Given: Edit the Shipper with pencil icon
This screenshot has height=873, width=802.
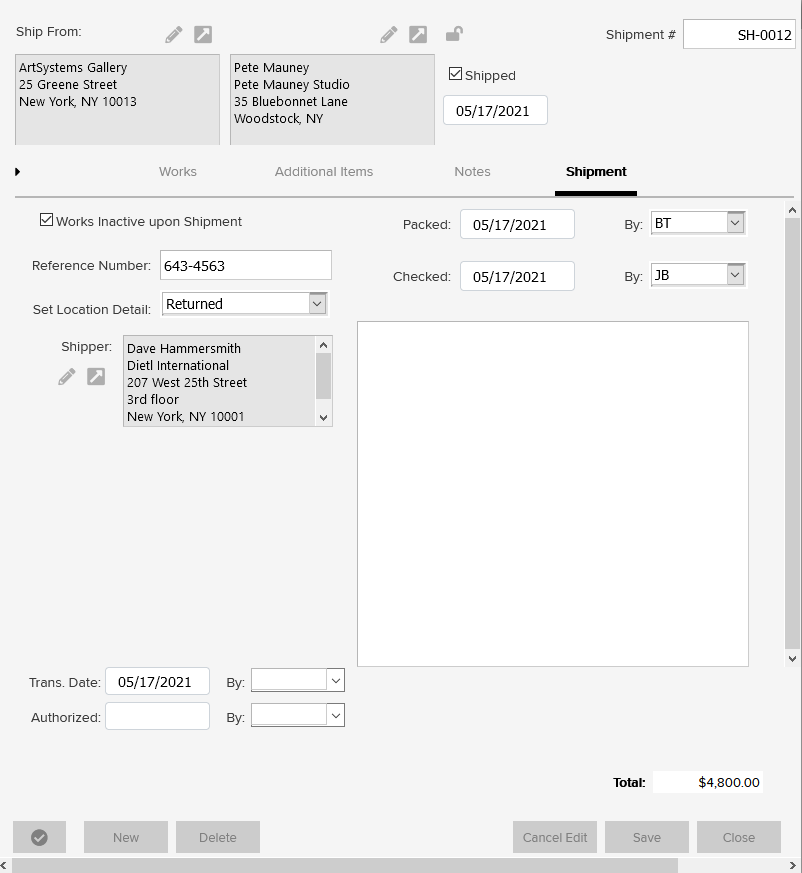Looking at the screenshot, I should pyautogui.click(x=67, y=377).
